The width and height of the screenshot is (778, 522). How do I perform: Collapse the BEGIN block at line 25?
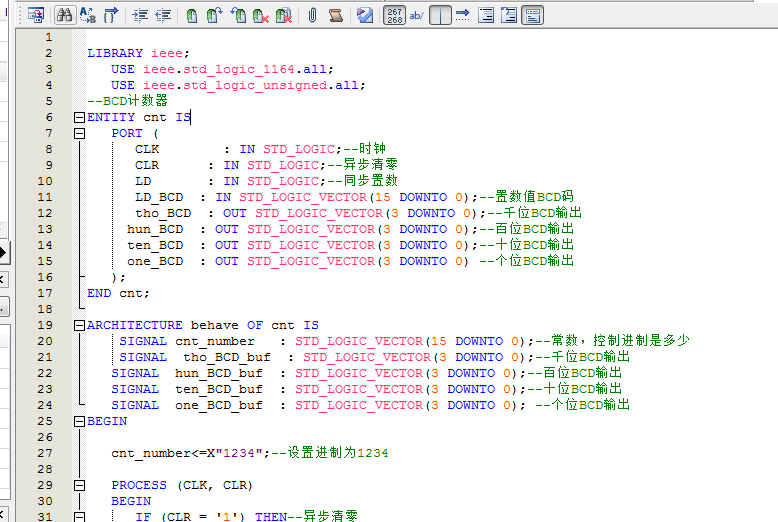pyautogui.click(x=79, y=421)
